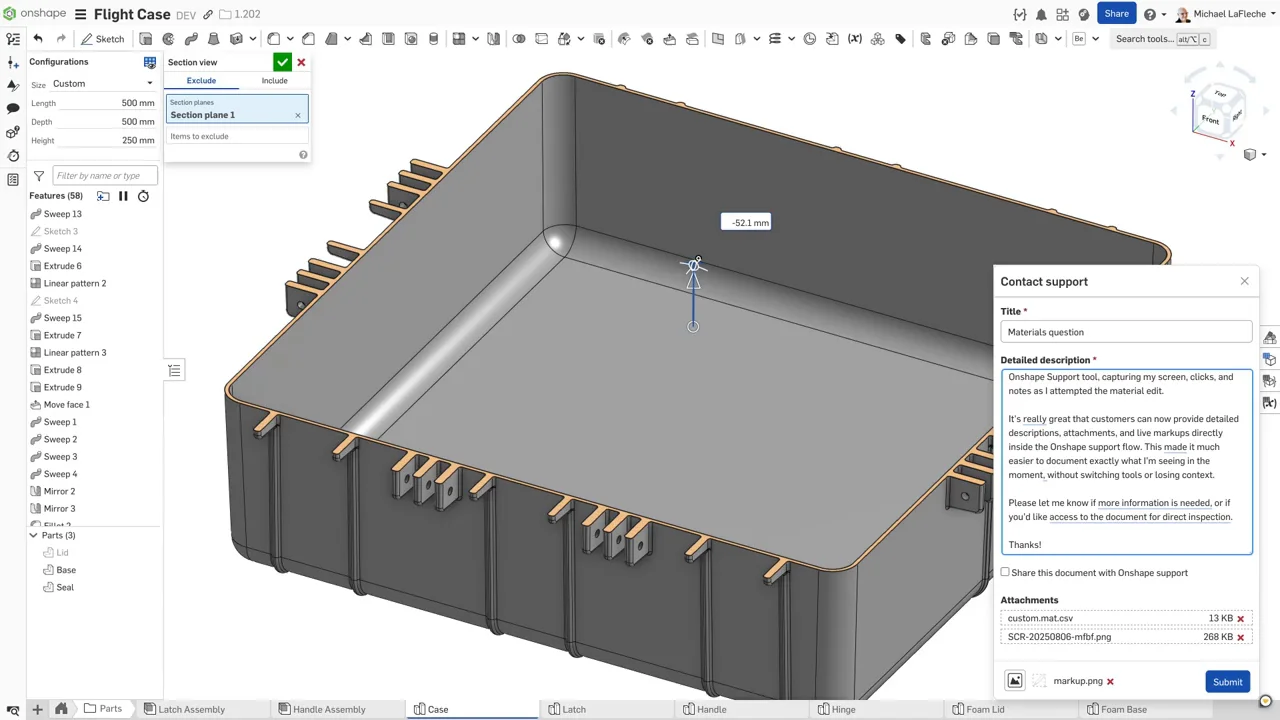Viewport: 1280px width, 720px height.
Task: Open the Latch Assembly tab
Action: (x=190, y=709)
